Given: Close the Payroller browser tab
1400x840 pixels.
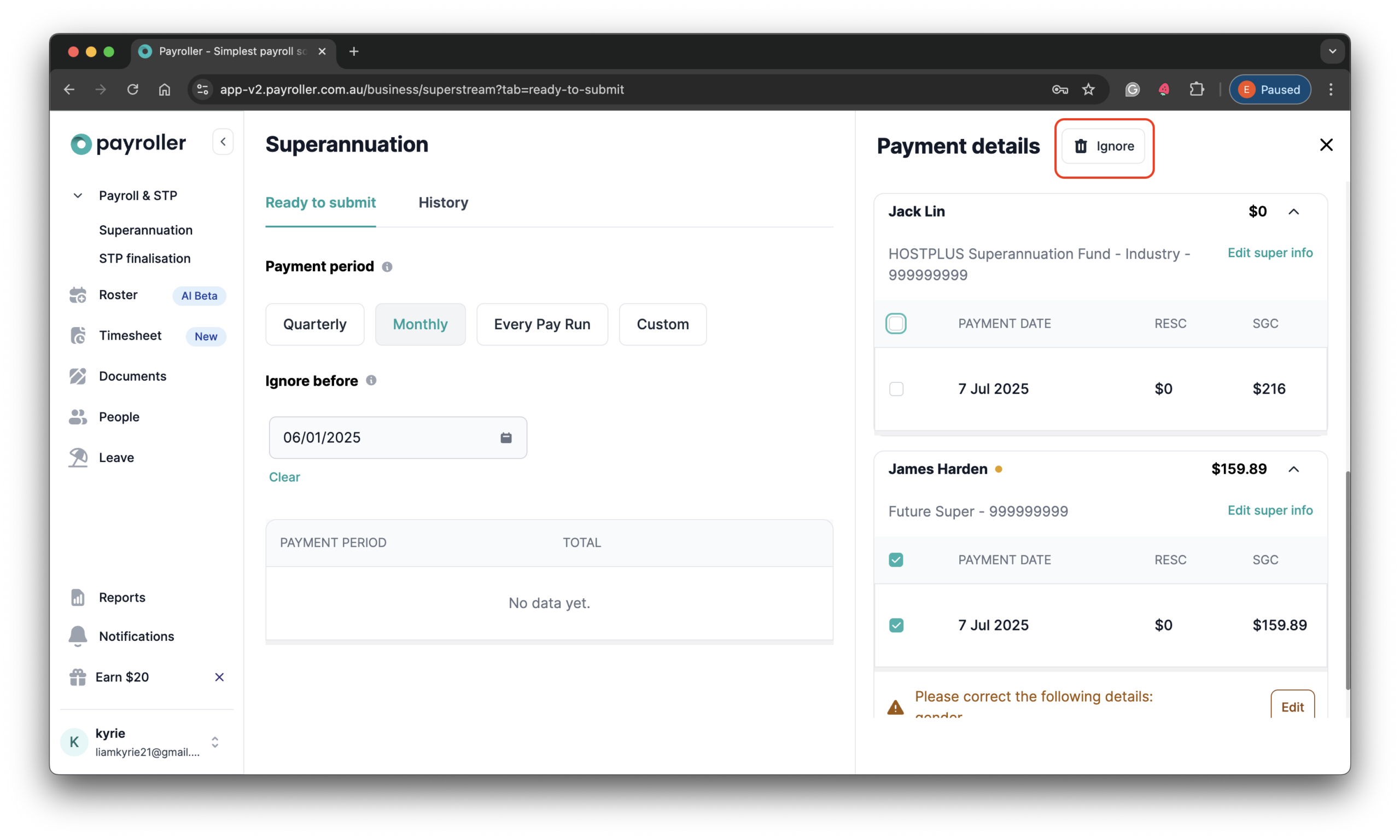Looking at the screenshot, I should pos(323,51).
